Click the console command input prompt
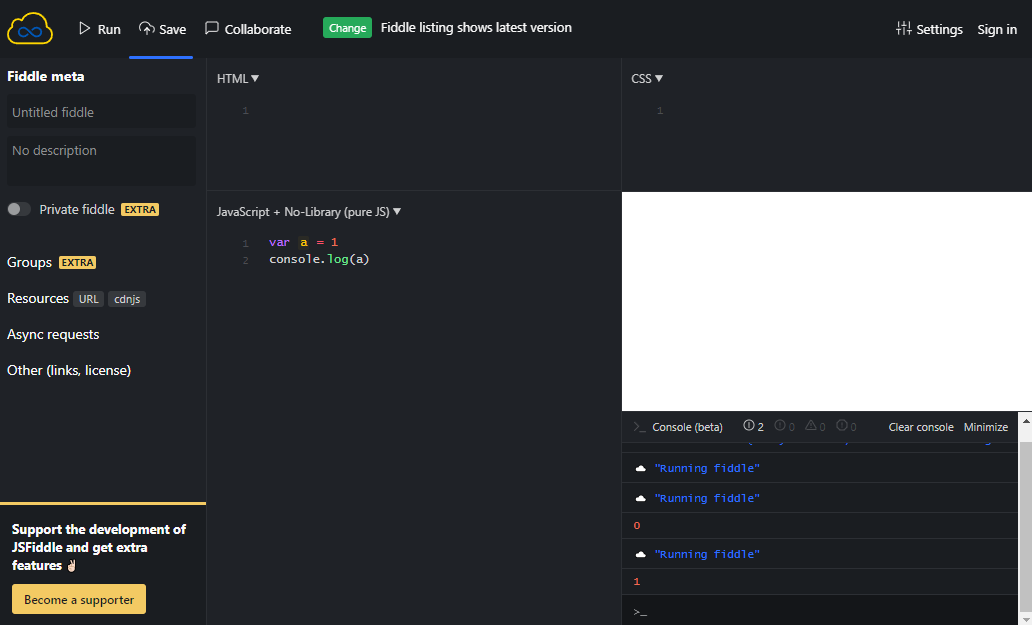The width and height of the screenshot is (1032, 625). 820,611
